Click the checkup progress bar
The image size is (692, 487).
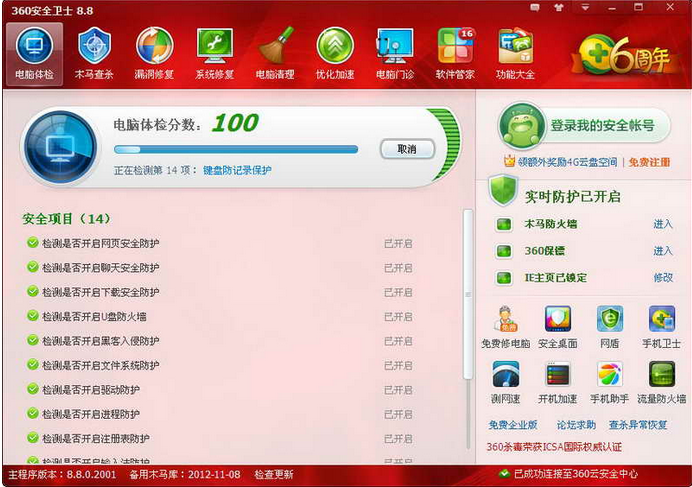point(236,150)
